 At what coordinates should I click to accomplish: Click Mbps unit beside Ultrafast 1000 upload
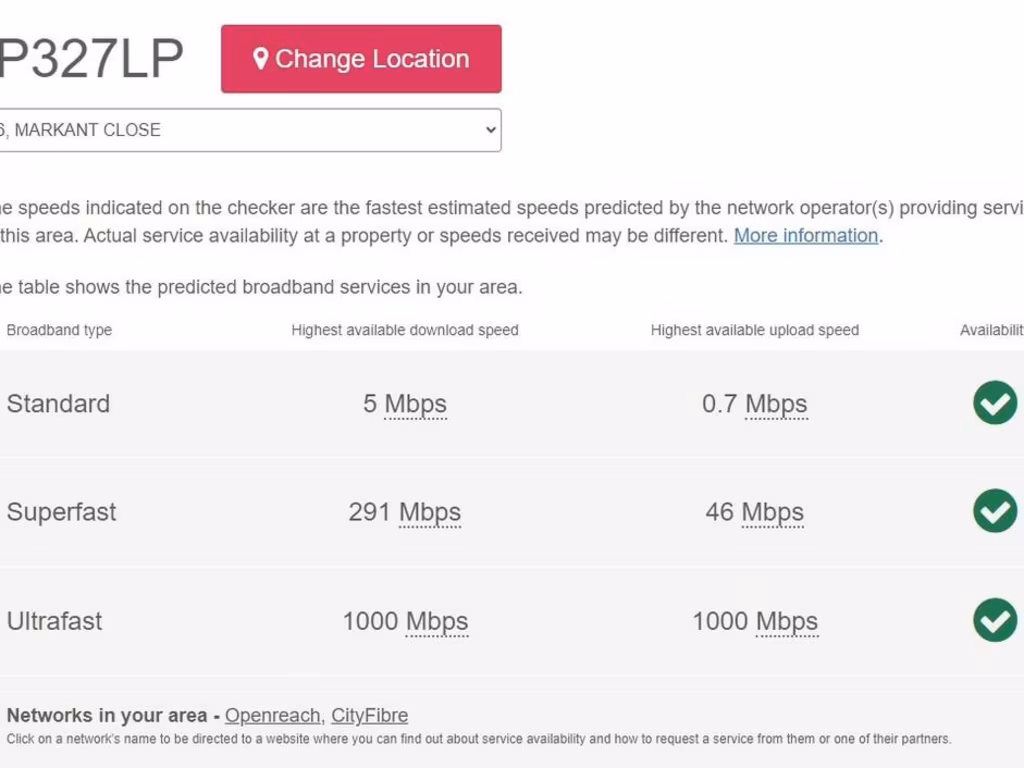tap(787, 621)
